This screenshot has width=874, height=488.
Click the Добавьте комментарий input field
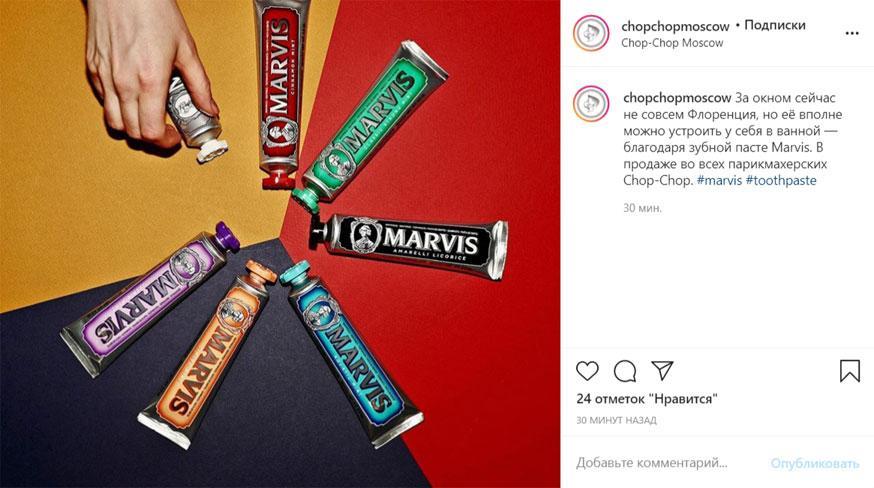pos(652,463)
